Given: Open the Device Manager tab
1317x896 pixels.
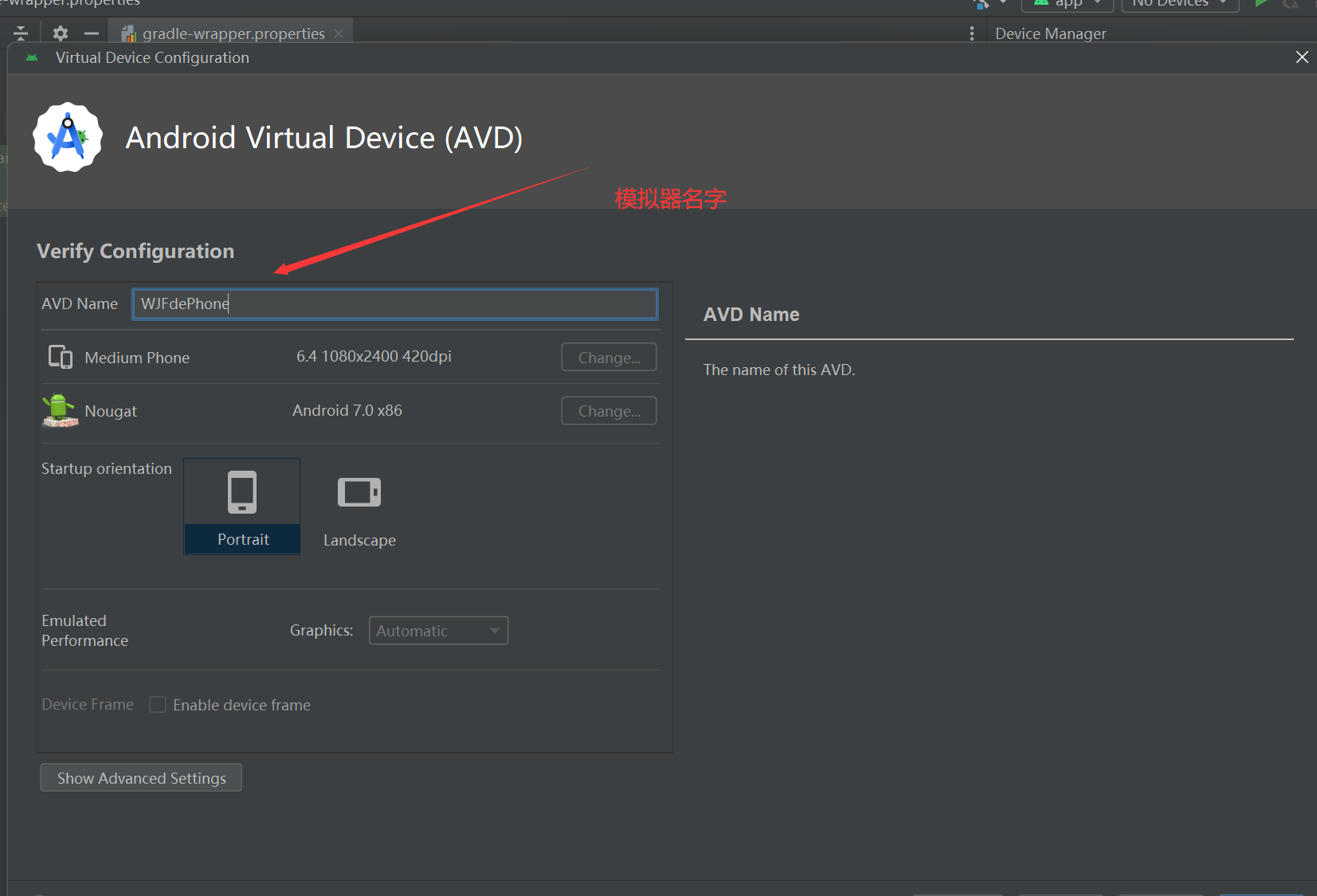Looking at the screenshot, I should point(1050,33).
